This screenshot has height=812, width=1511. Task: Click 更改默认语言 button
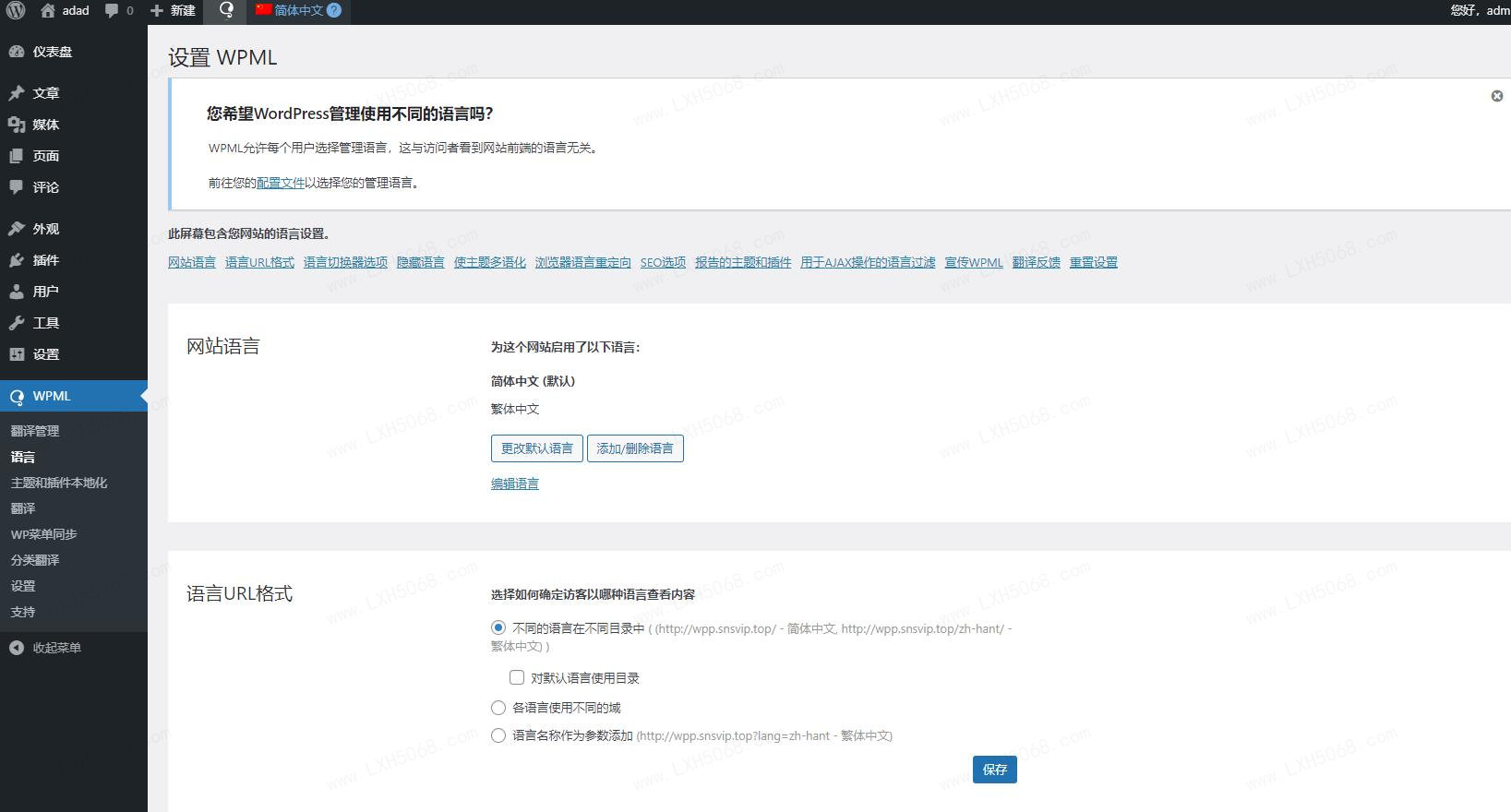pos(537,448)
